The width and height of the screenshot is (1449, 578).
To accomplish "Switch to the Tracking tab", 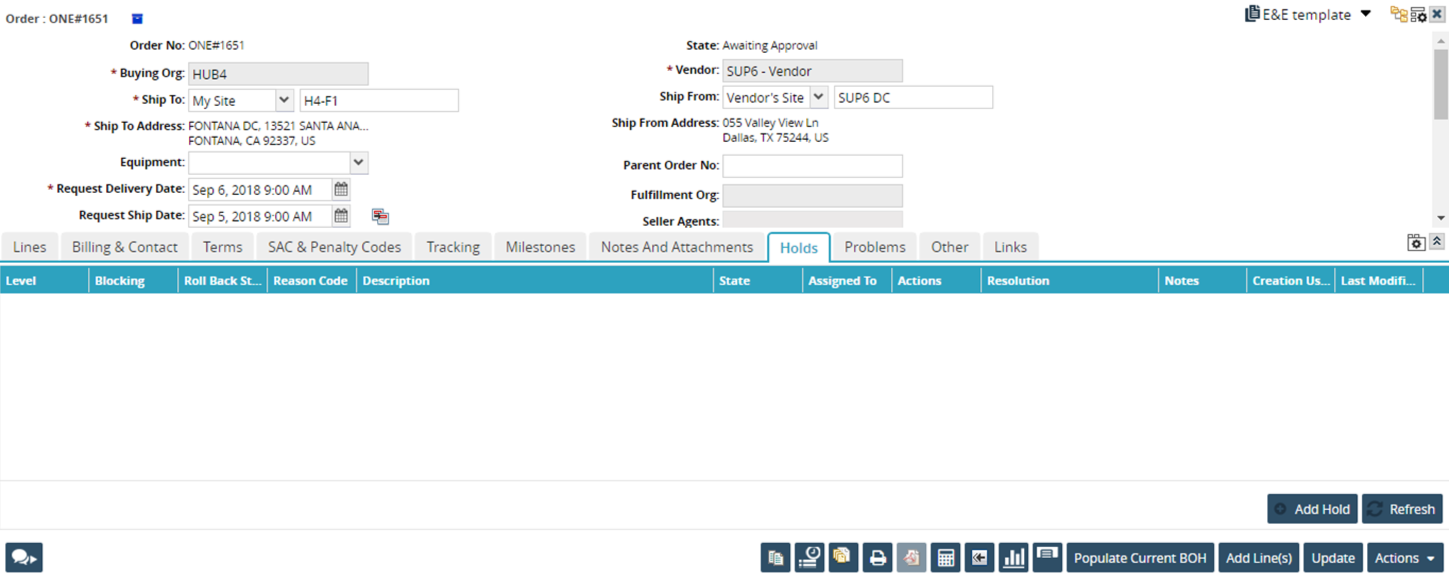I will 453,247.
